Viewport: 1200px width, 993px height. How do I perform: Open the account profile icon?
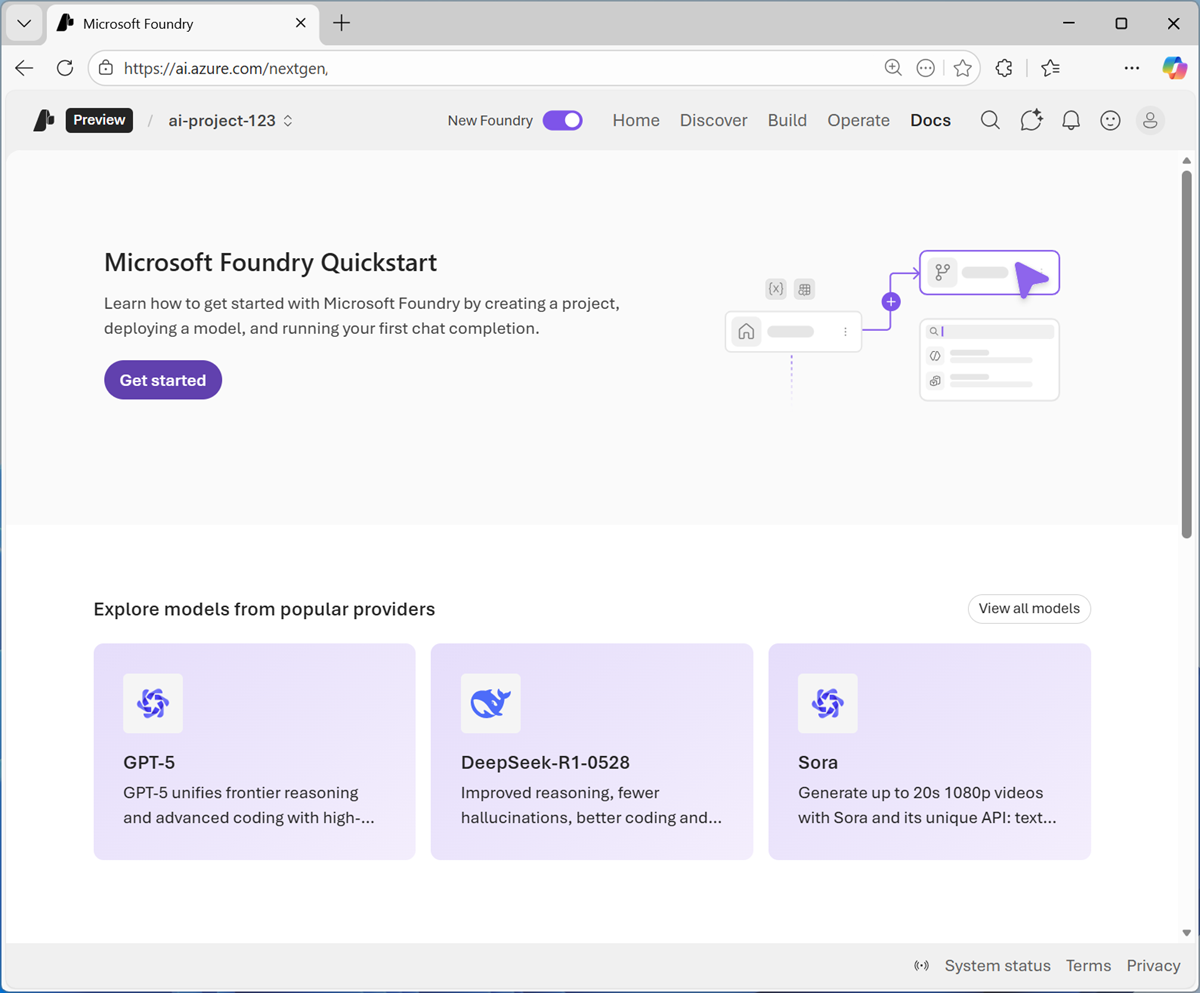(x=1150, y=120)
